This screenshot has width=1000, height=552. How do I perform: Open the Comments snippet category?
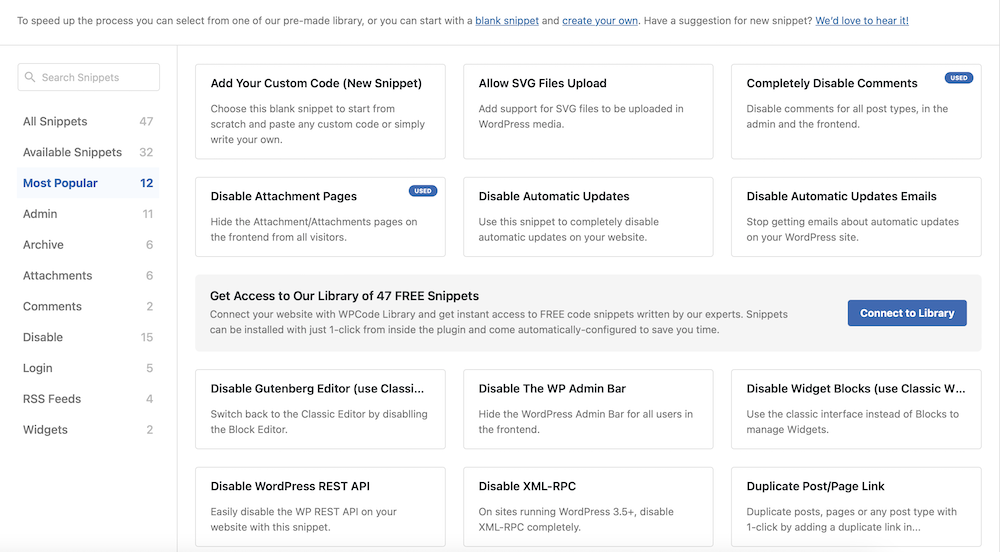pos(88,306)
